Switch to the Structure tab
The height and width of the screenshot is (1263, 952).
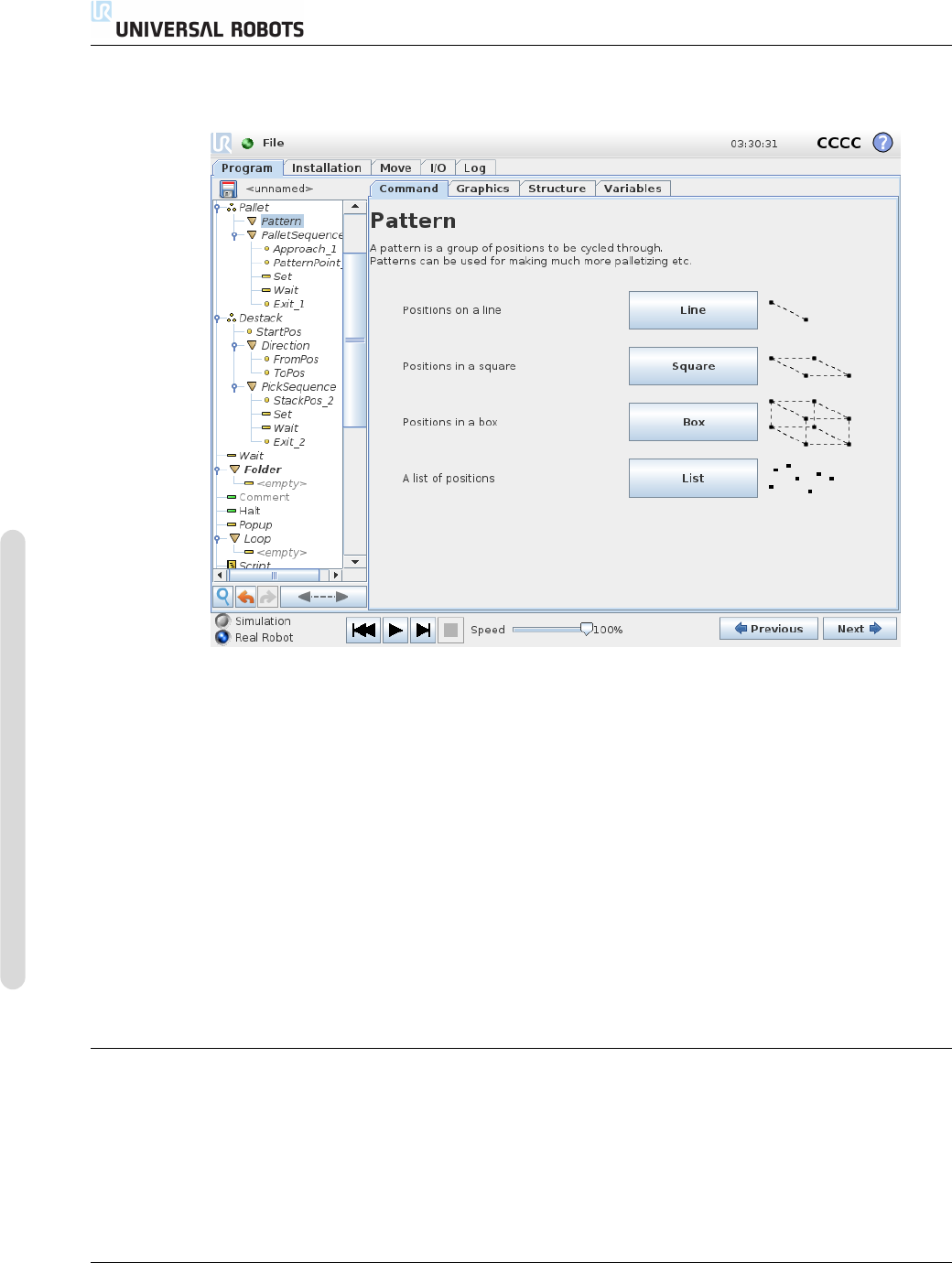557,189
